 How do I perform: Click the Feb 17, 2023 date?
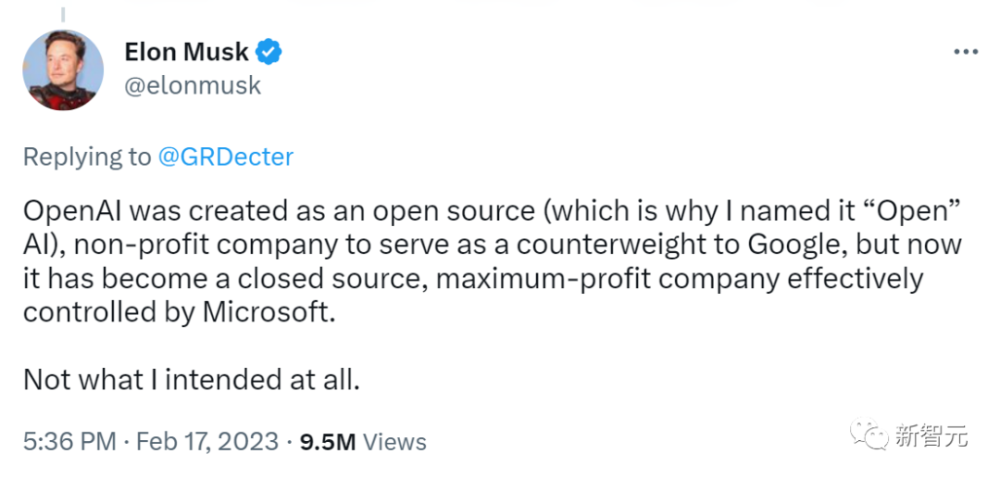pos(206,441)
